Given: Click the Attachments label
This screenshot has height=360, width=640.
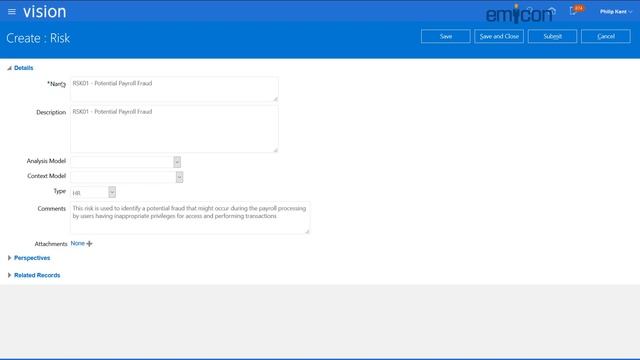Looking at the screenshot, I should [51, 244].
